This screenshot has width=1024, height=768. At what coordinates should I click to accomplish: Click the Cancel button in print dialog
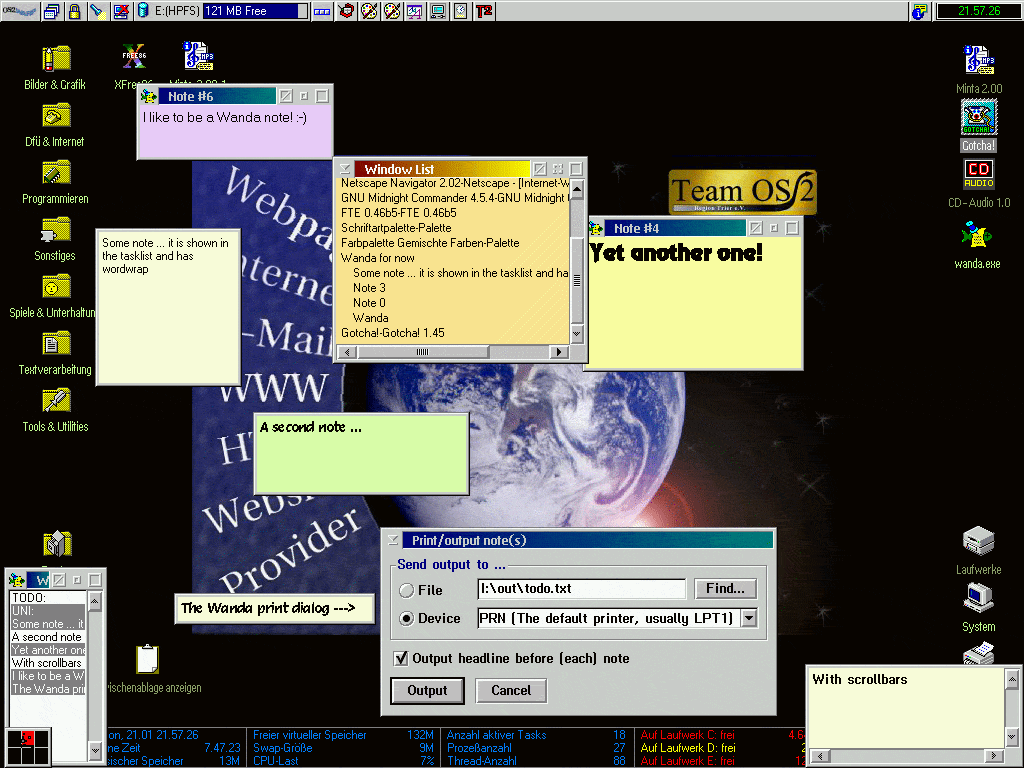[511, 690]
